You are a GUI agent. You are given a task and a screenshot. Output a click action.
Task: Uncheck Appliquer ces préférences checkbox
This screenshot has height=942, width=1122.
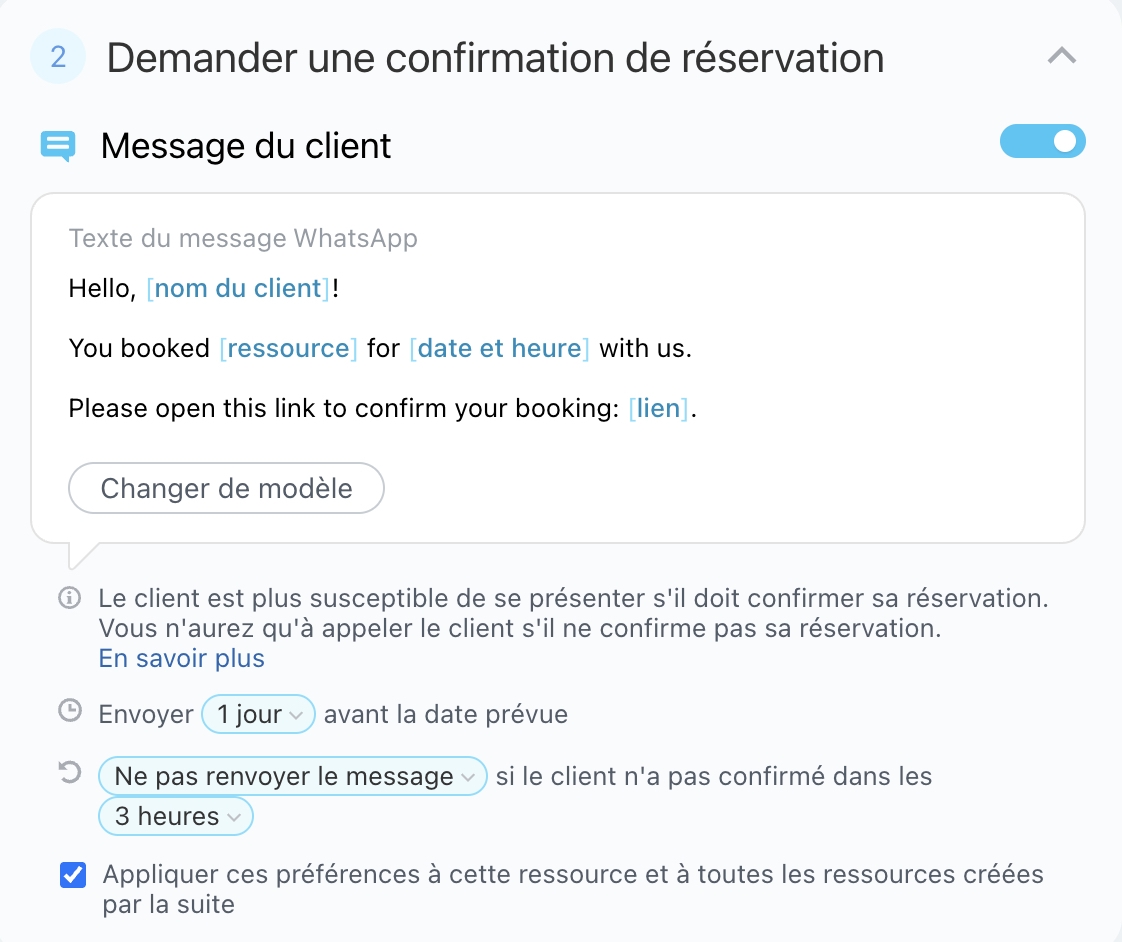point(73,876)
